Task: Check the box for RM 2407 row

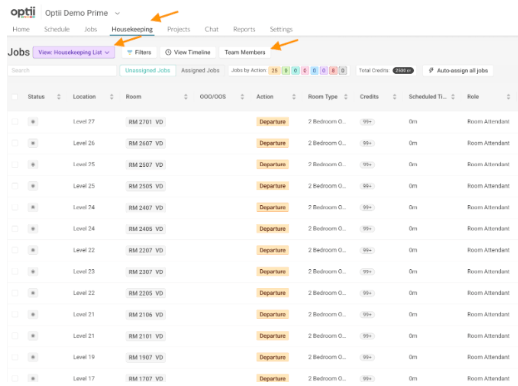Action: [x=15, y=207]
